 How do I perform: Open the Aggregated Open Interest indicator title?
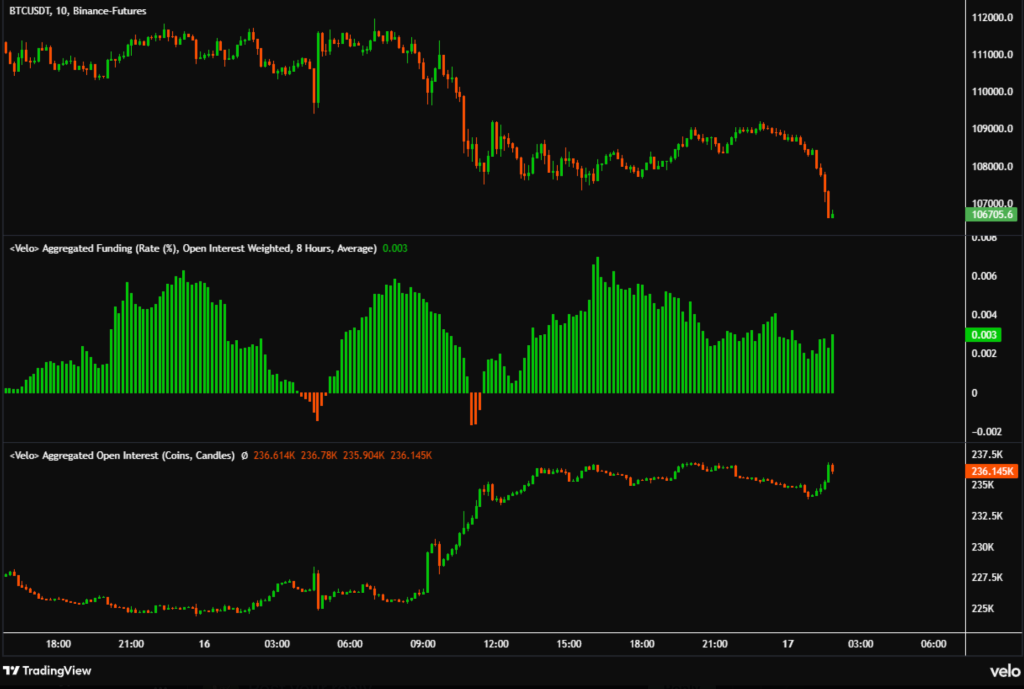[121, 456]
